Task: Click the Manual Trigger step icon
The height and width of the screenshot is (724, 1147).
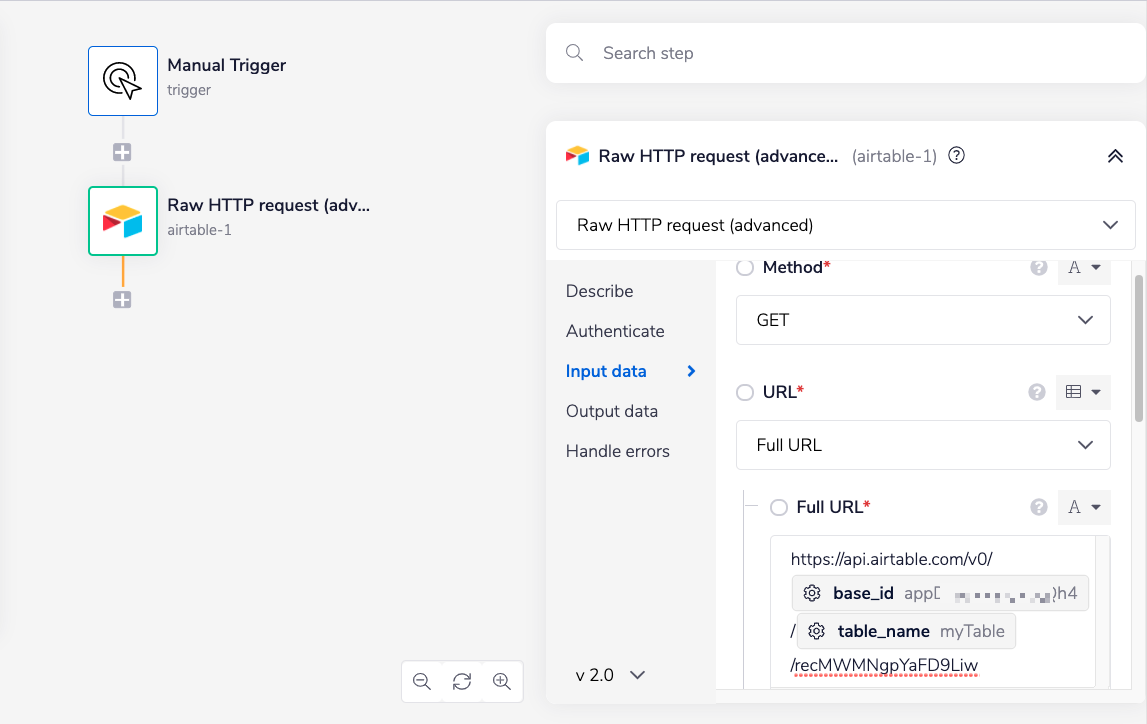Action: coord(122,81)
